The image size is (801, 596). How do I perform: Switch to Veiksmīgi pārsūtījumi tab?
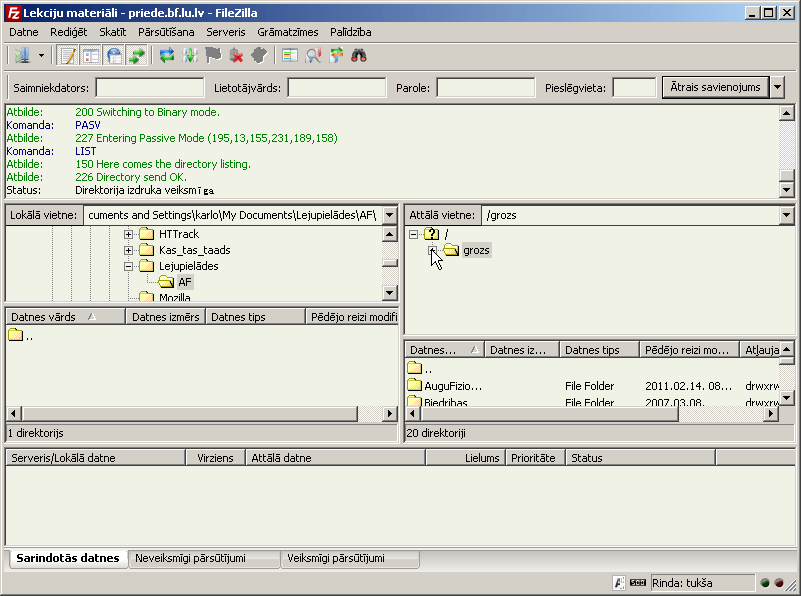coord(349,558)
